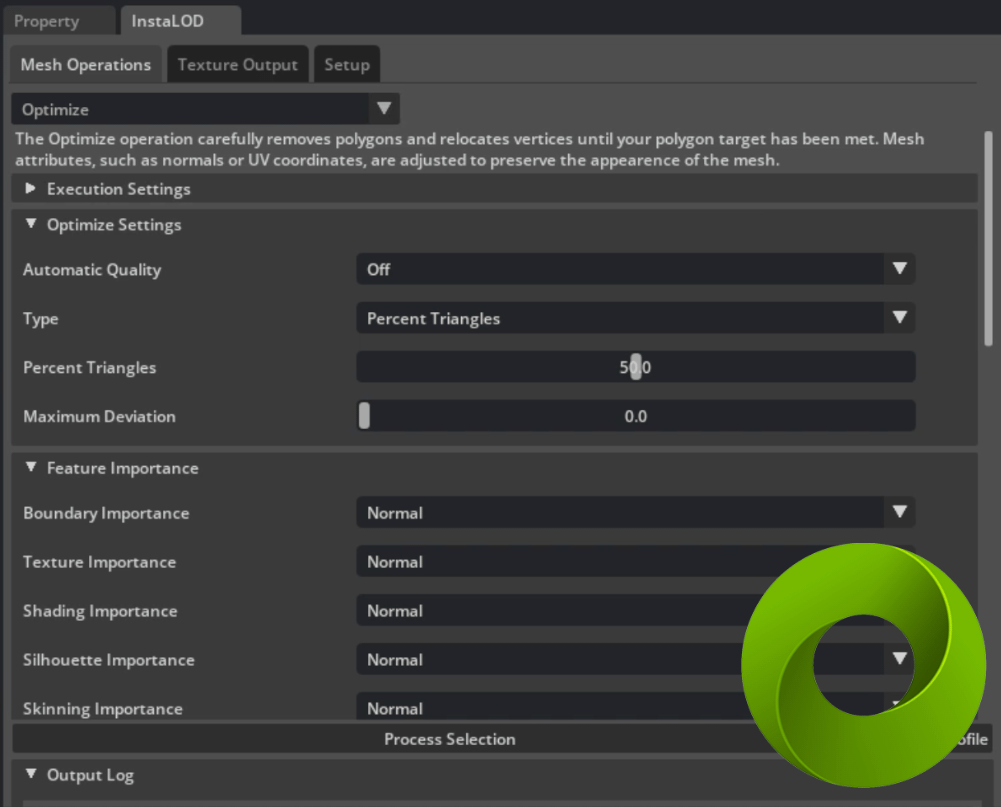Viewport: 1001px width, 807px height.
Task: Open the Type dropdown arrow
Action: point(899,318)
